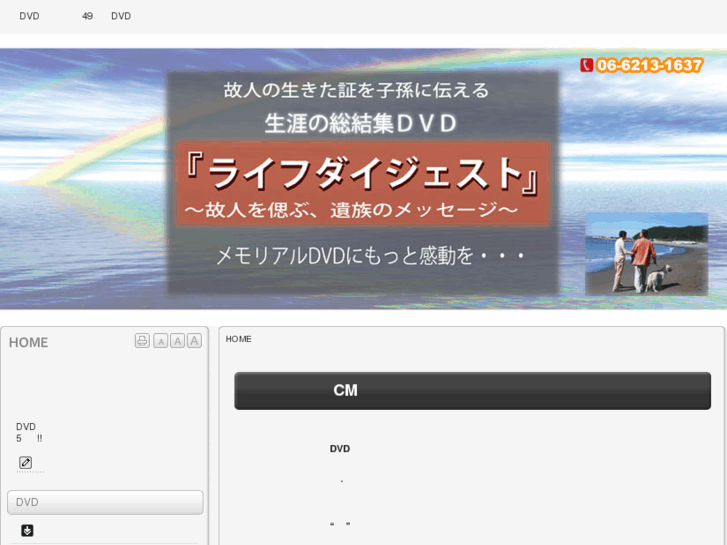Click the メモリアルDVDにもっと感動を banner text
This screenshot has height=545, width=727.
point(370,256)
